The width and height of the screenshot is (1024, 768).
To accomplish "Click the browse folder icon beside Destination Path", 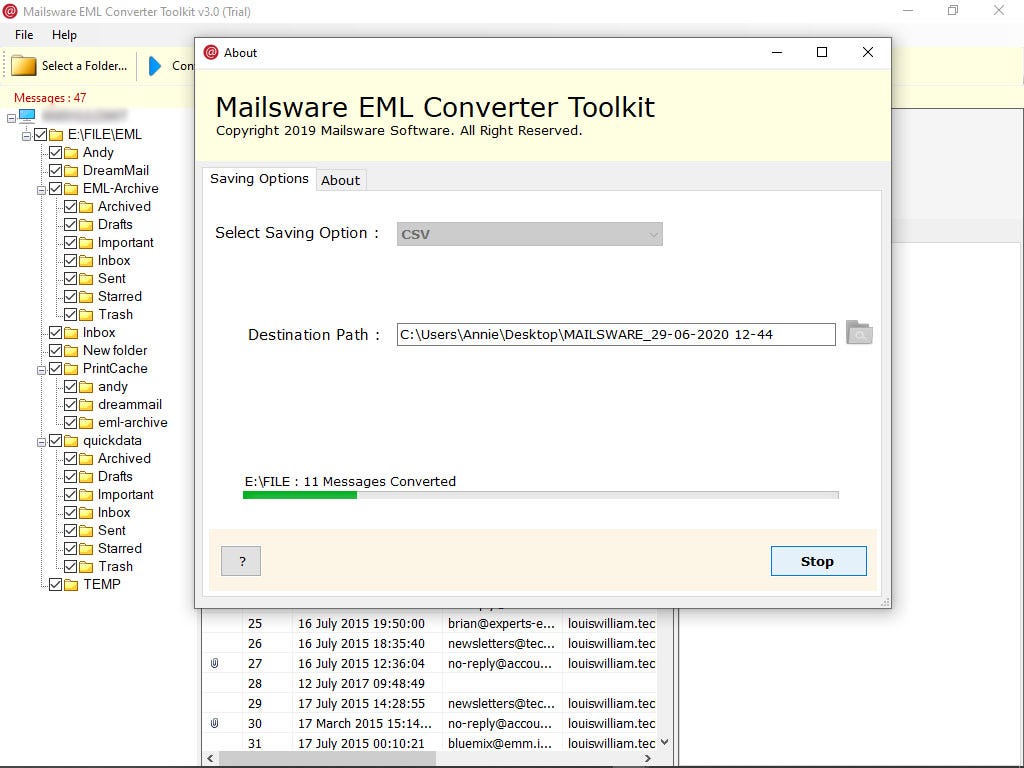I will 858,334.
